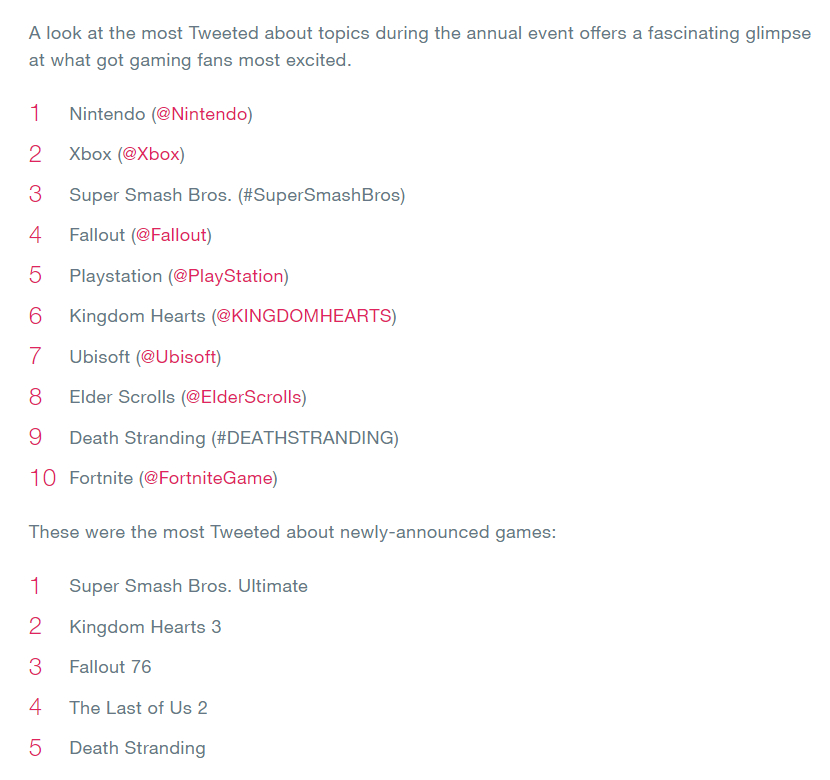The width and height of the screenshot is (830, 780).
Task: Click the #SuperSmashBros hashtag text
Action: (x=322, y=195)
